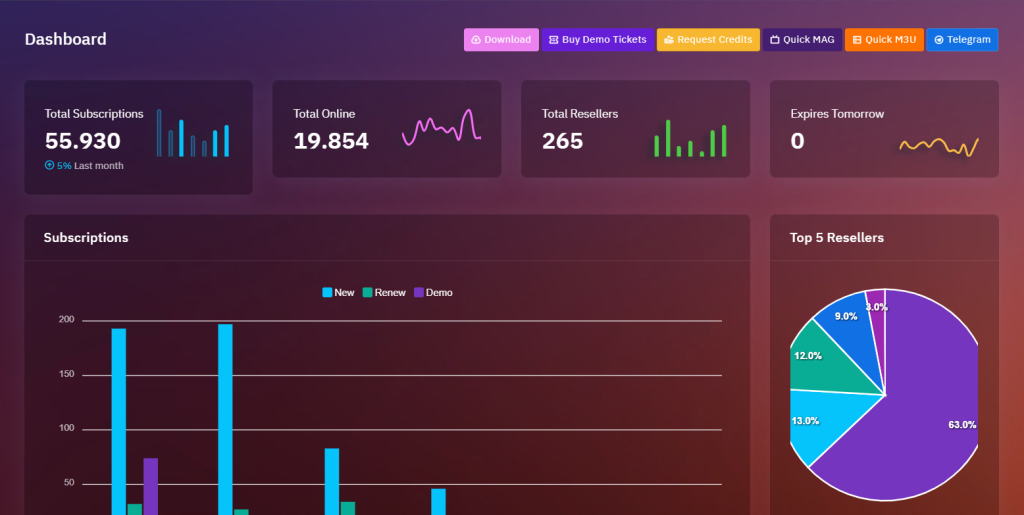Screen dimensions: 1024x515
Task: Click the pink Total Online sparkline
Action: (441, 129)
